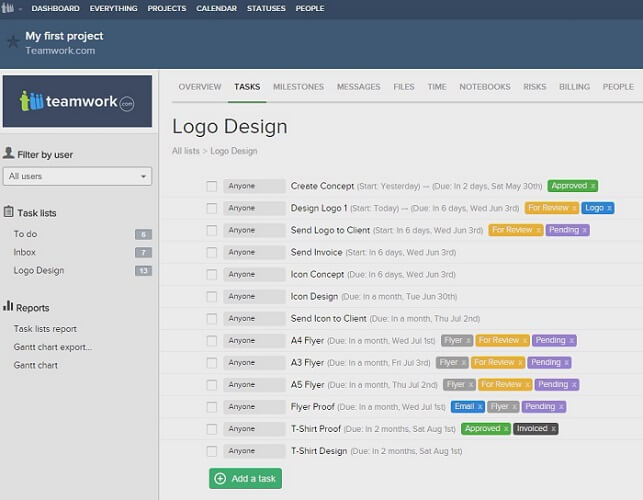Remove the Approved tag from Create Concept
This screenshot has width=643, height=500.
[x=592, y=186]
